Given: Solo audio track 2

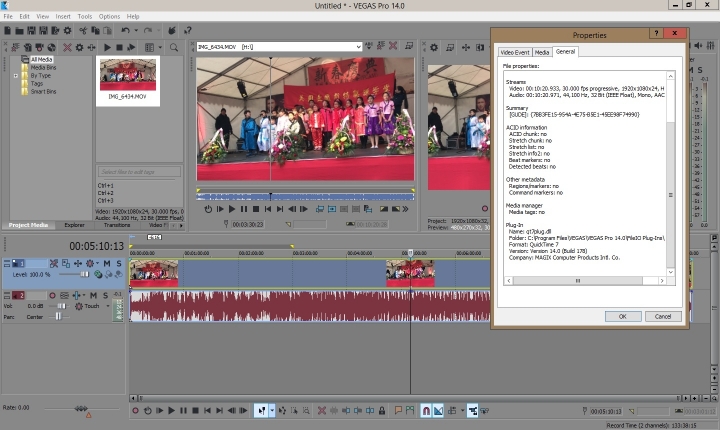Looking at the screenshot, I should 105,295.
